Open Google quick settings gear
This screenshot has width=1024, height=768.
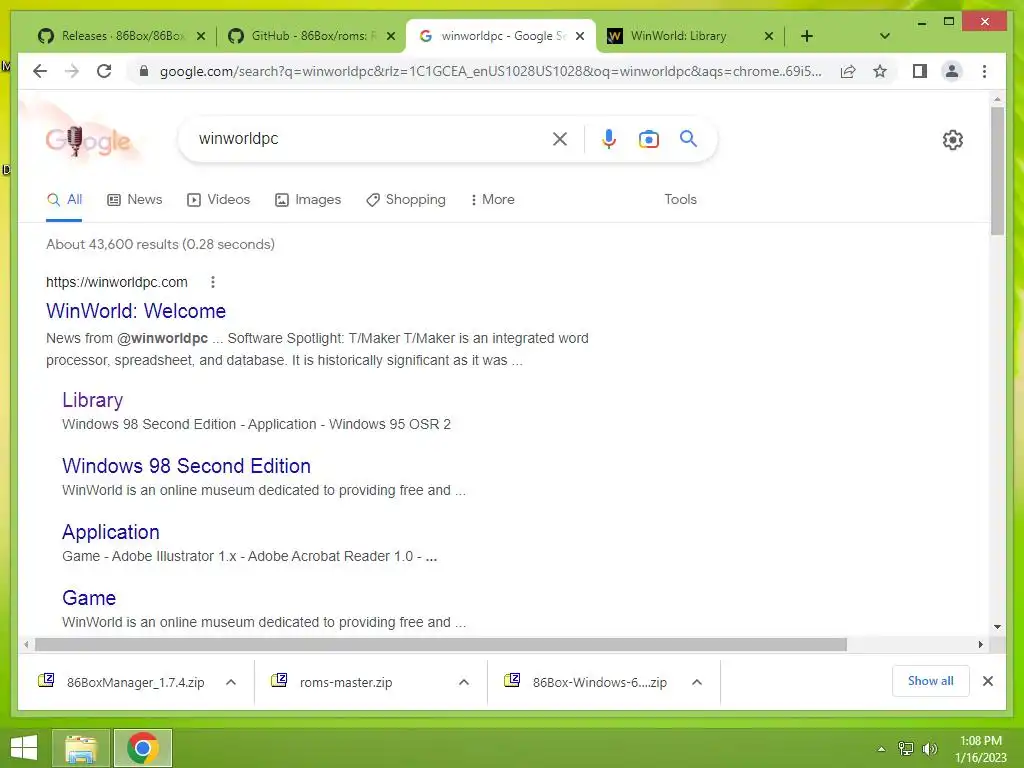click(x=952, y=140)
